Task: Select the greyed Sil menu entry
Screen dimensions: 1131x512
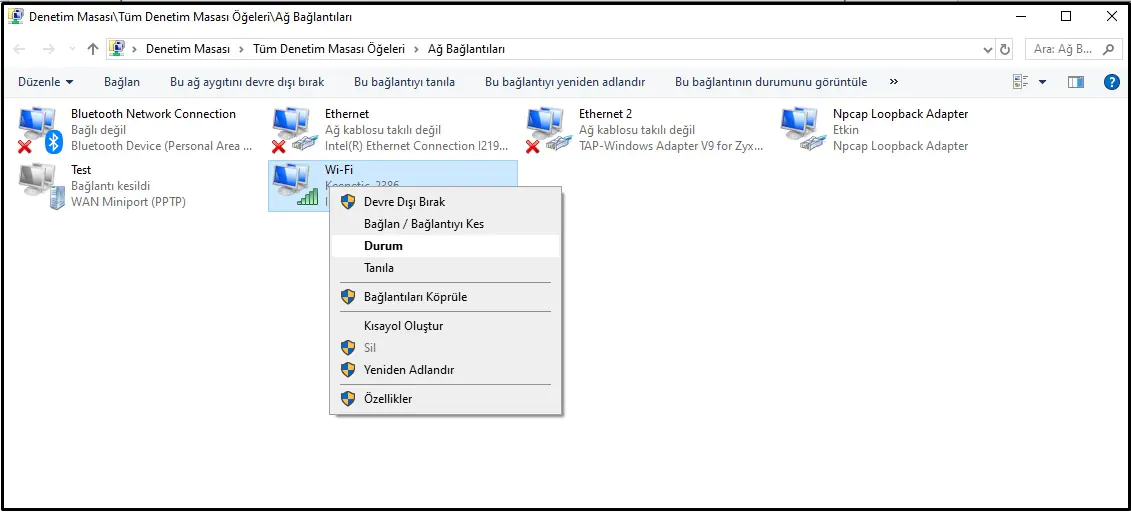Action: point(445,348)
